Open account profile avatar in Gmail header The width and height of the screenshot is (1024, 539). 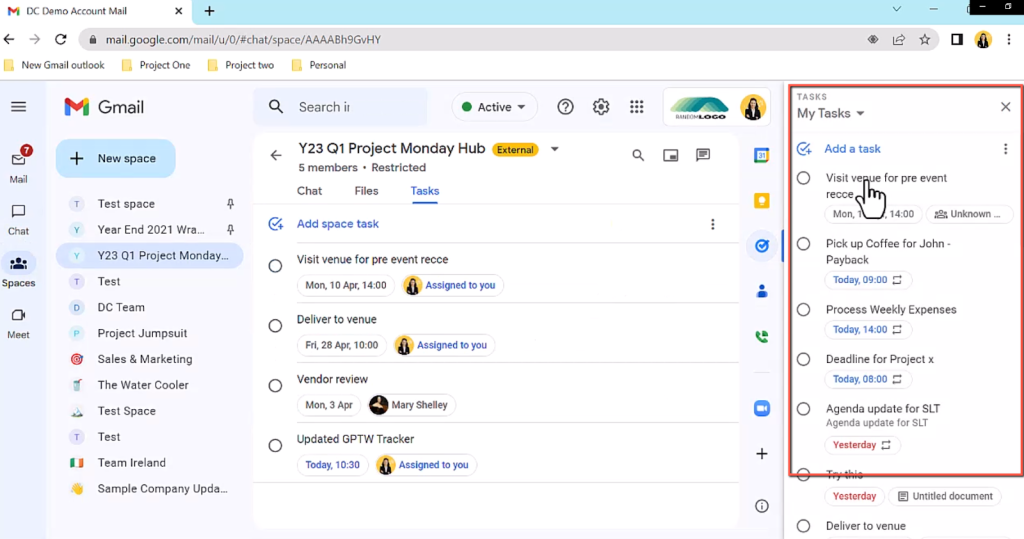click(752, 107)
